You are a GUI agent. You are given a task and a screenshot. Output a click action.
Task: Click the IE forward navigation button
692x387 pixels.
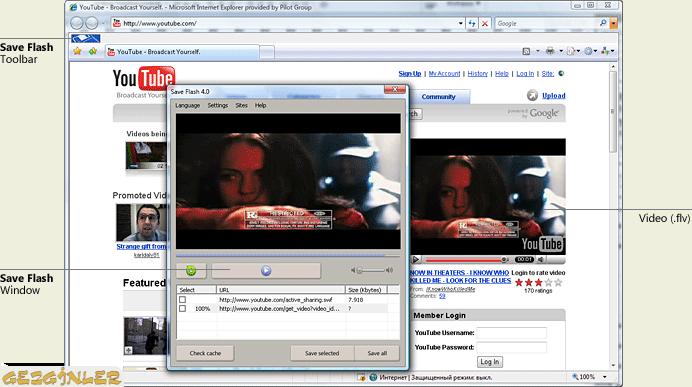pyautogui.click(x=91, y=23)
